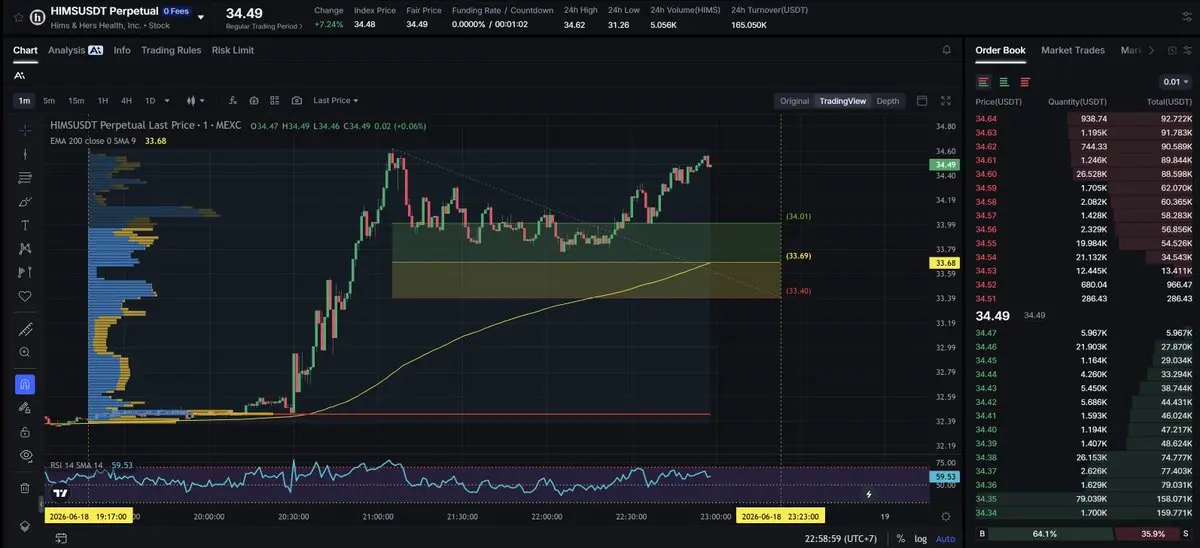Toggle percent scale at chart bottom
1200x548 pixels.
[x=900, y=539]
